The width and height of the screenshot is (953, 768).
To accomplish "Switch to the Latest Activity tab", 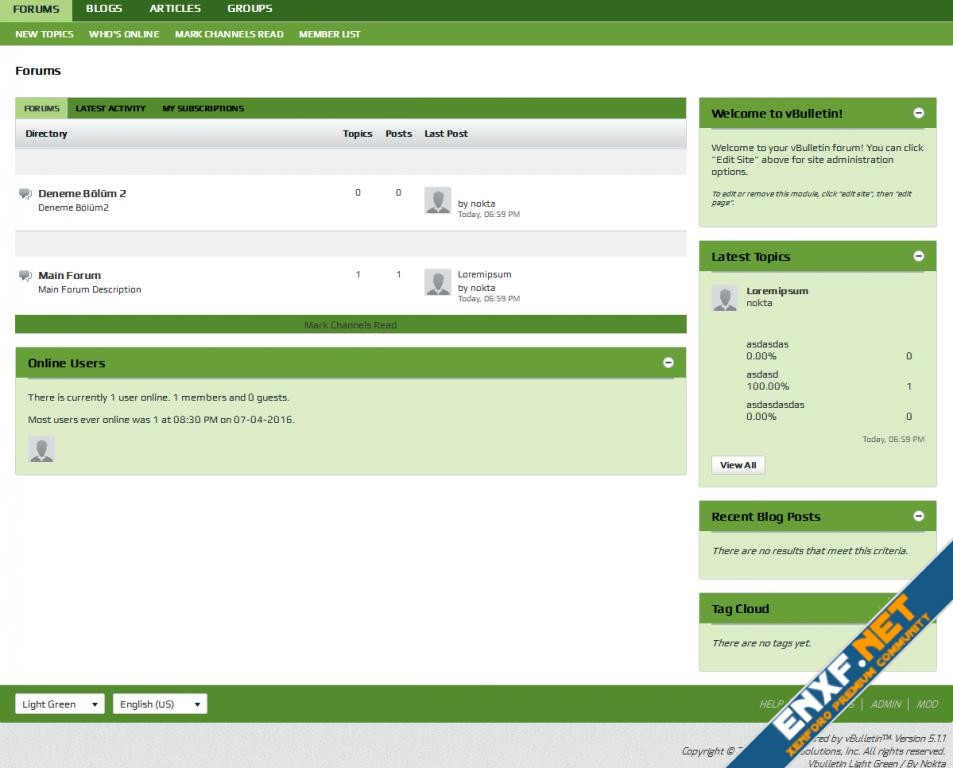I will [x=110, y=108].
